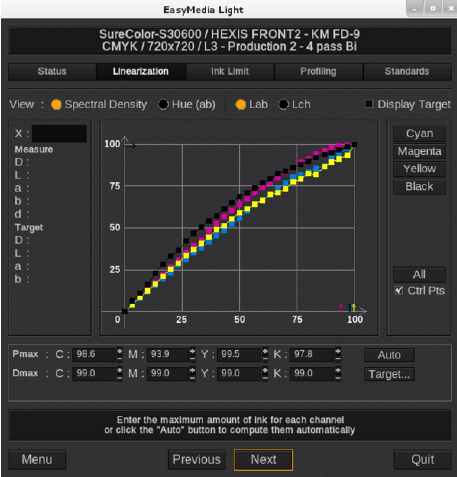Uncheck the Ctrl Pts checkbox
The image size is (457, 477).
[399, 290]
